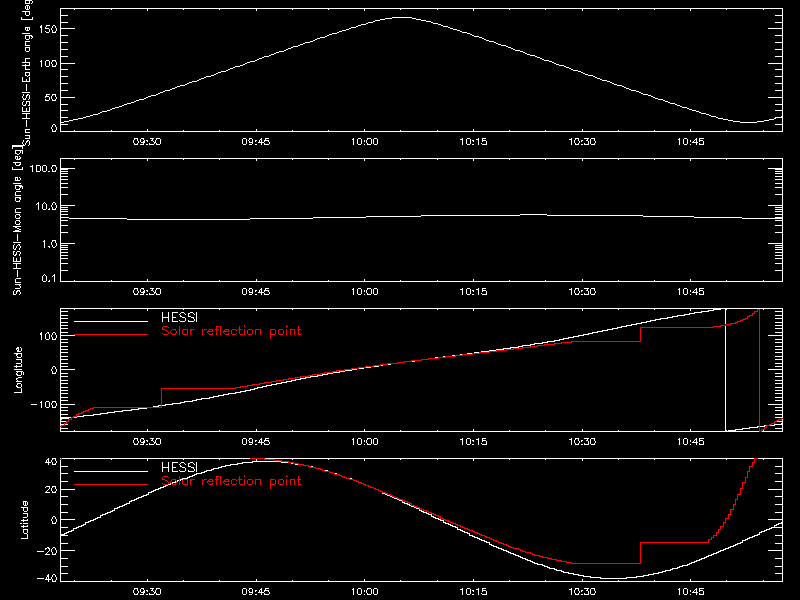Viewport: 800px width, 600px height.
Task: Click 09:45 time label under Latitude plot
Action: [256, 592]
